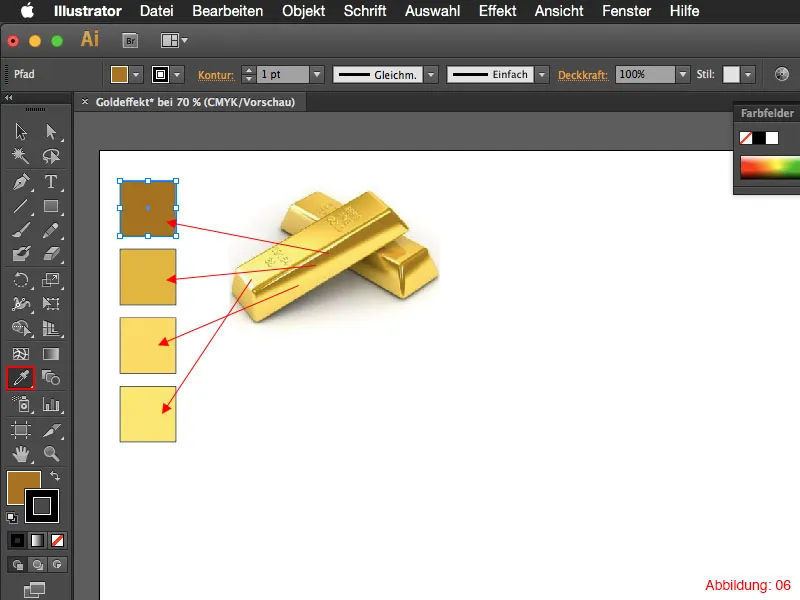
Task: Open the Apple menu
Action: tap(27, 11)
